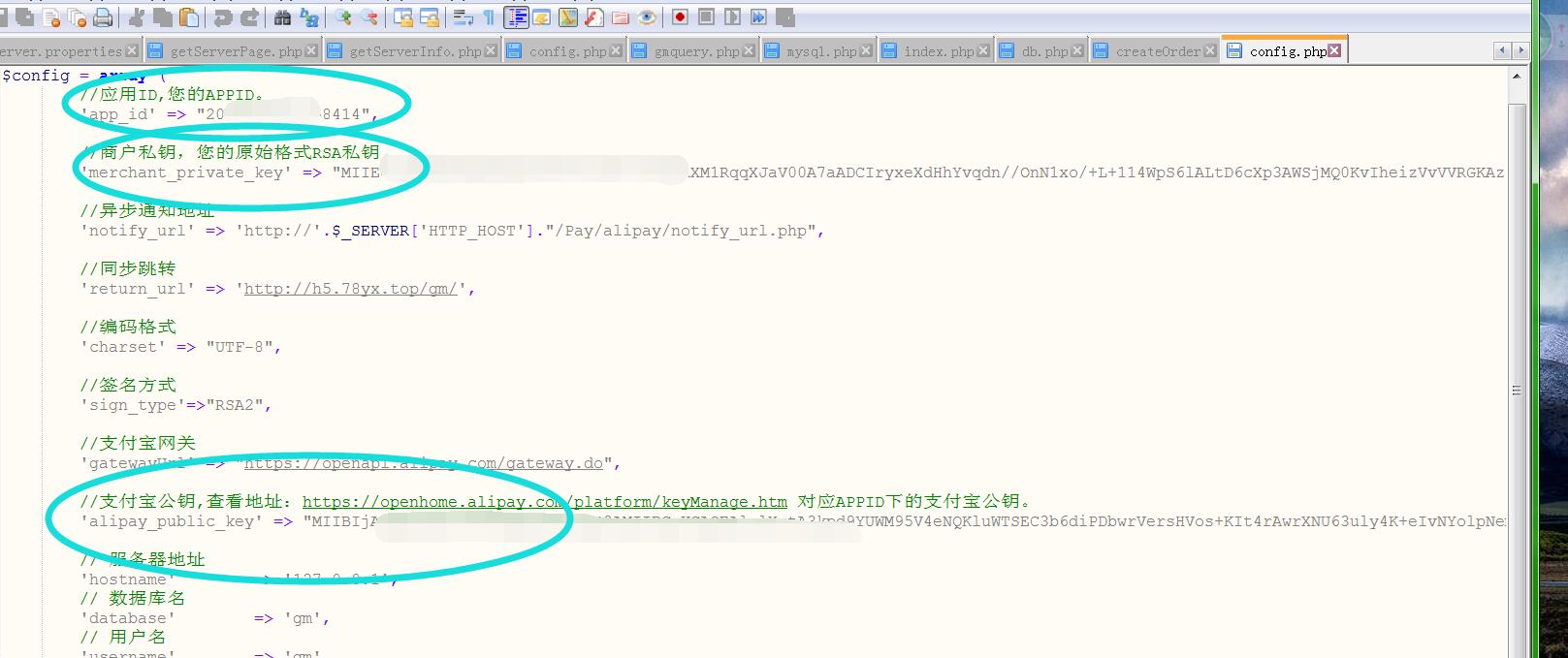Click the Paste clipboard icon
1568x658 pixels.
point(190,17)
